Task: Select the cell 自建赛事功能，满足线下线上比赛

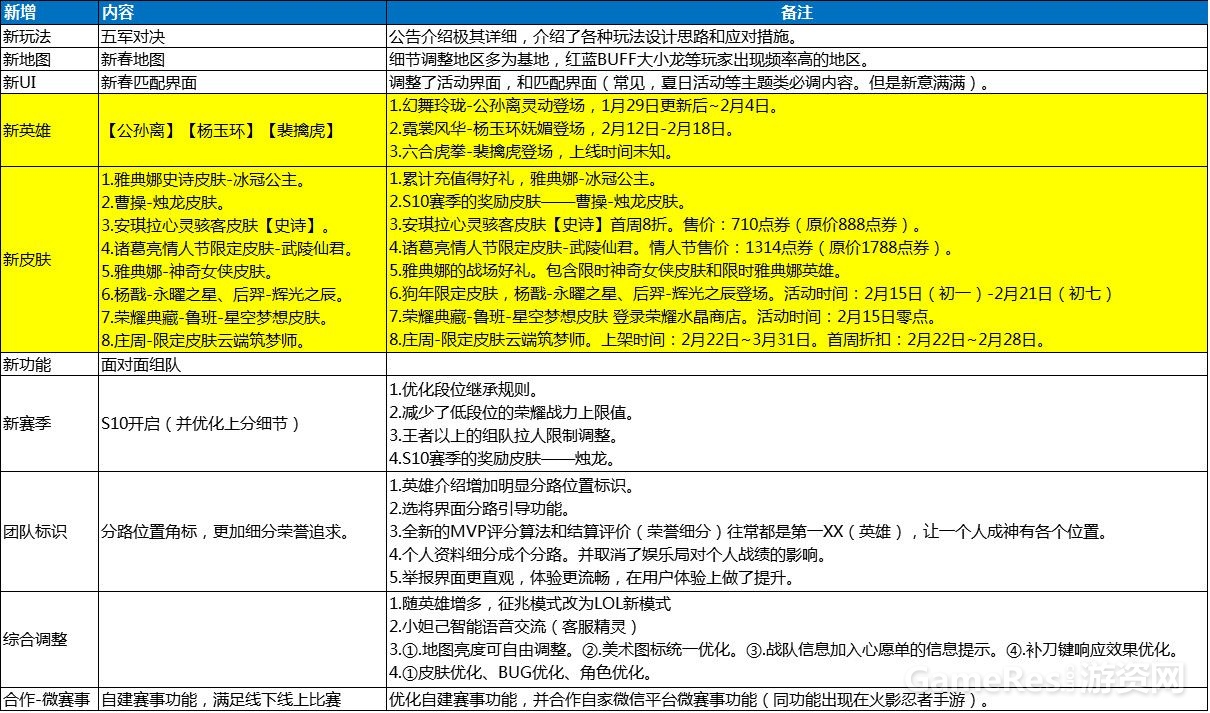Action: click(x=222, y=699)
